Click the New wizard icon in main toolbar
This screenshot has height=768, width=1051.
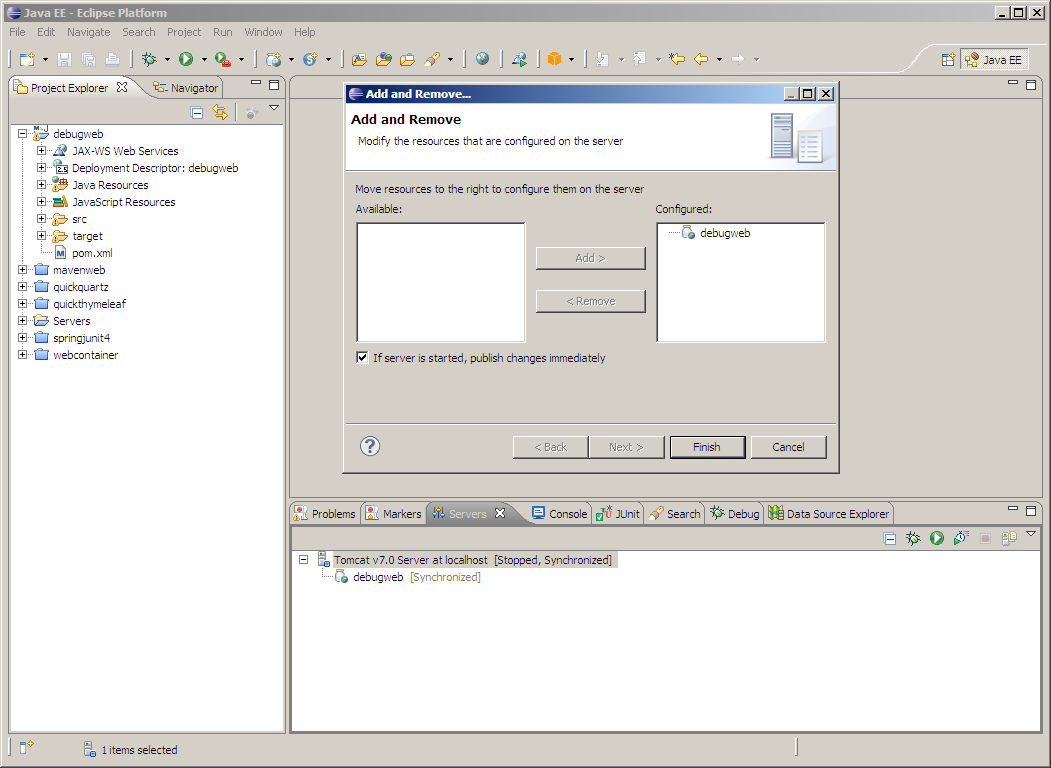tap(27, 59)
